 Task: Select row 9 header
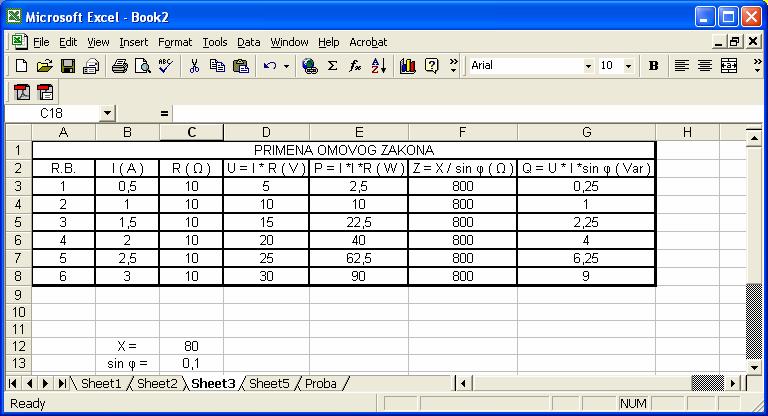18,294
